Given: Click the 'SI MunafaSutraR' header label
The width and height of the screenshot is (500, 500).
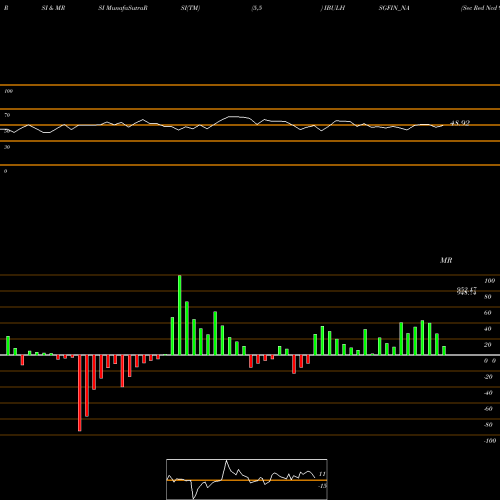Looking at the screenshot, I should point(123,8).
